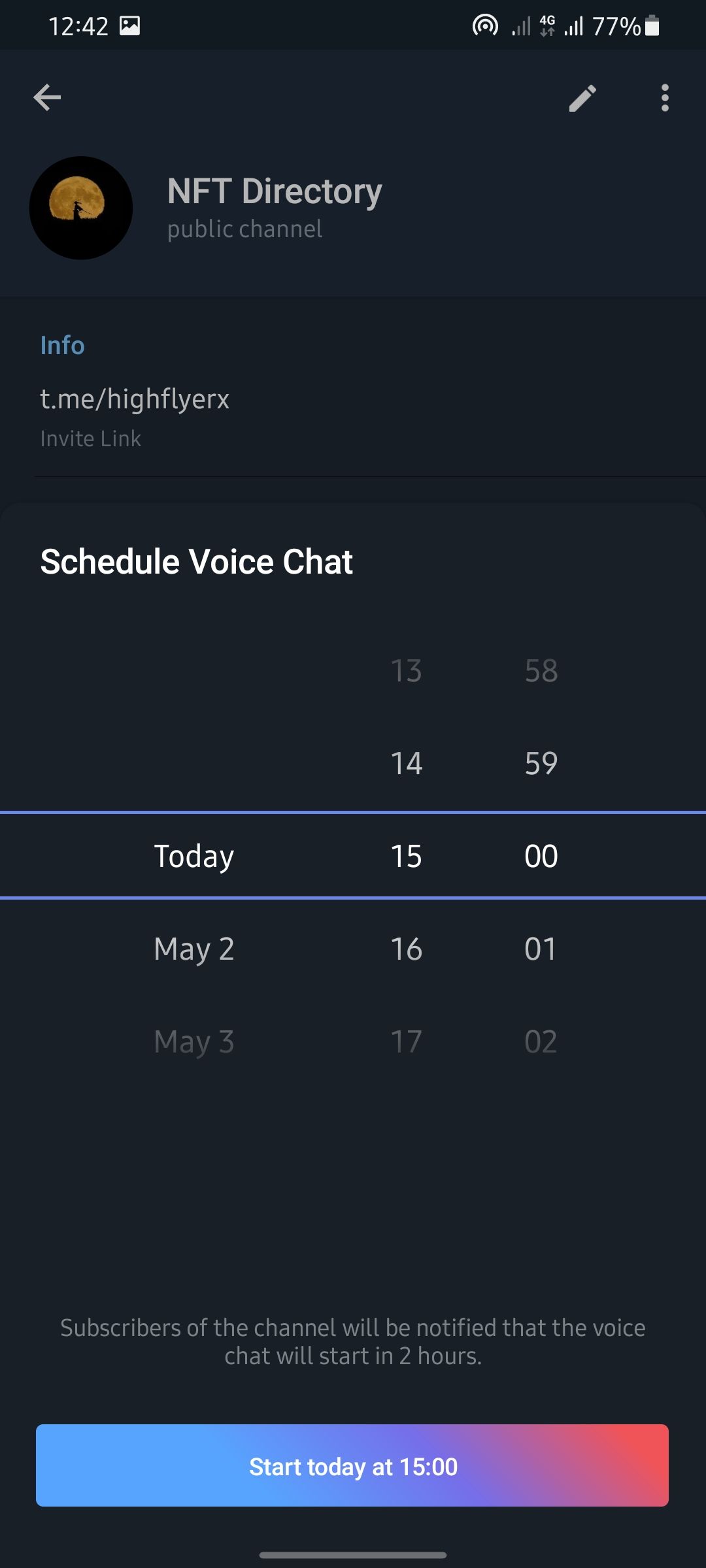Tap the NFT Directory channel title

click(x=275, y=191)
